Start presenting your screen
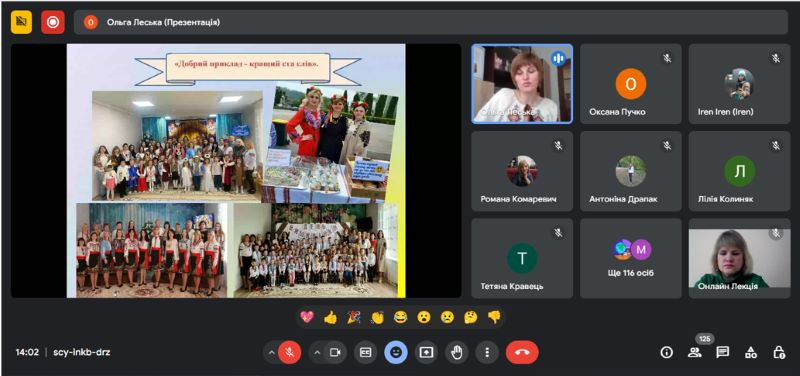800x376 pixels. [426, 352]
